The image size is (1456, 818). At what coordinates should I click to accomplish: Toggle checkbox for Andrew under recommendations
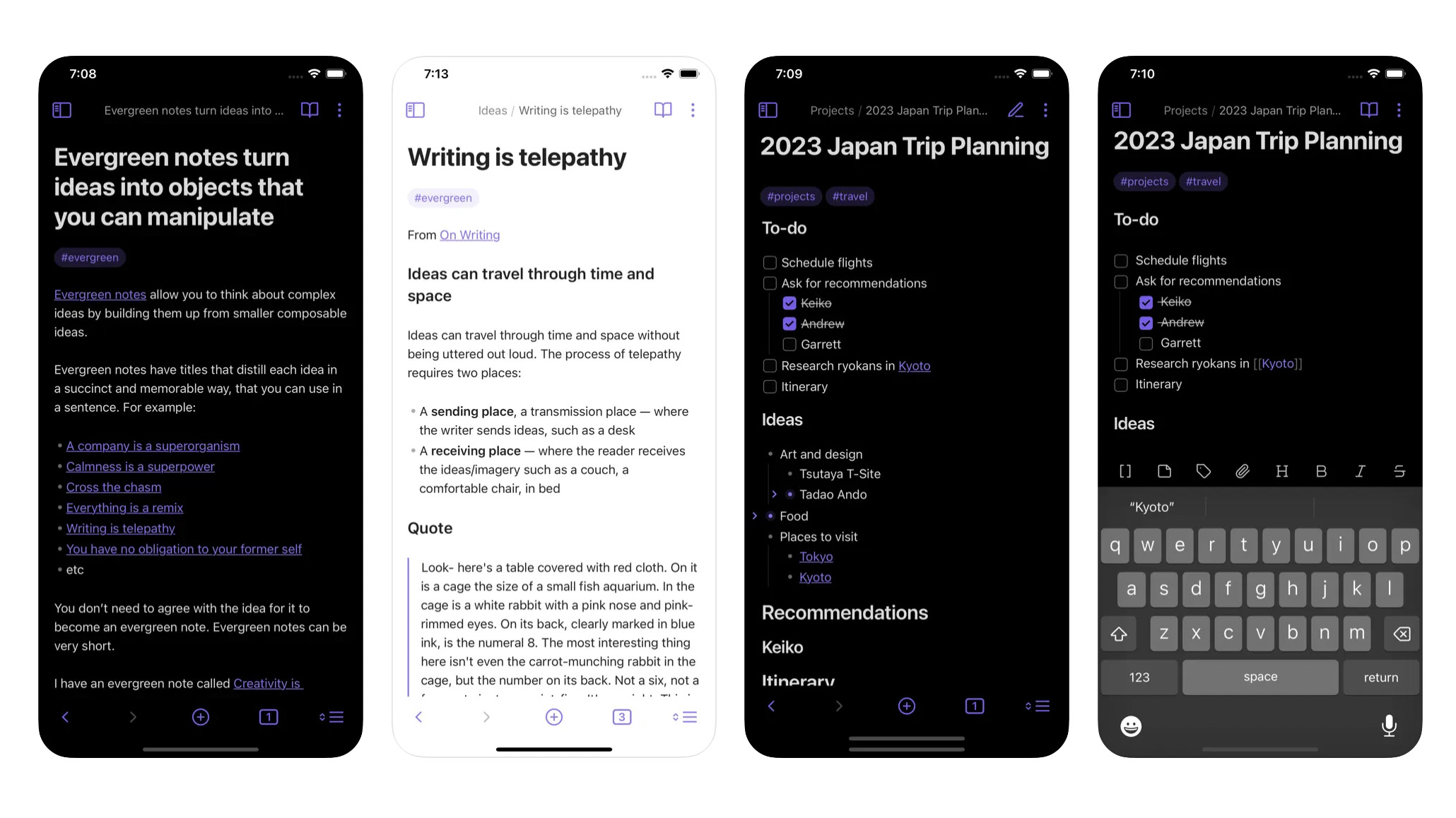pos(789,323)
